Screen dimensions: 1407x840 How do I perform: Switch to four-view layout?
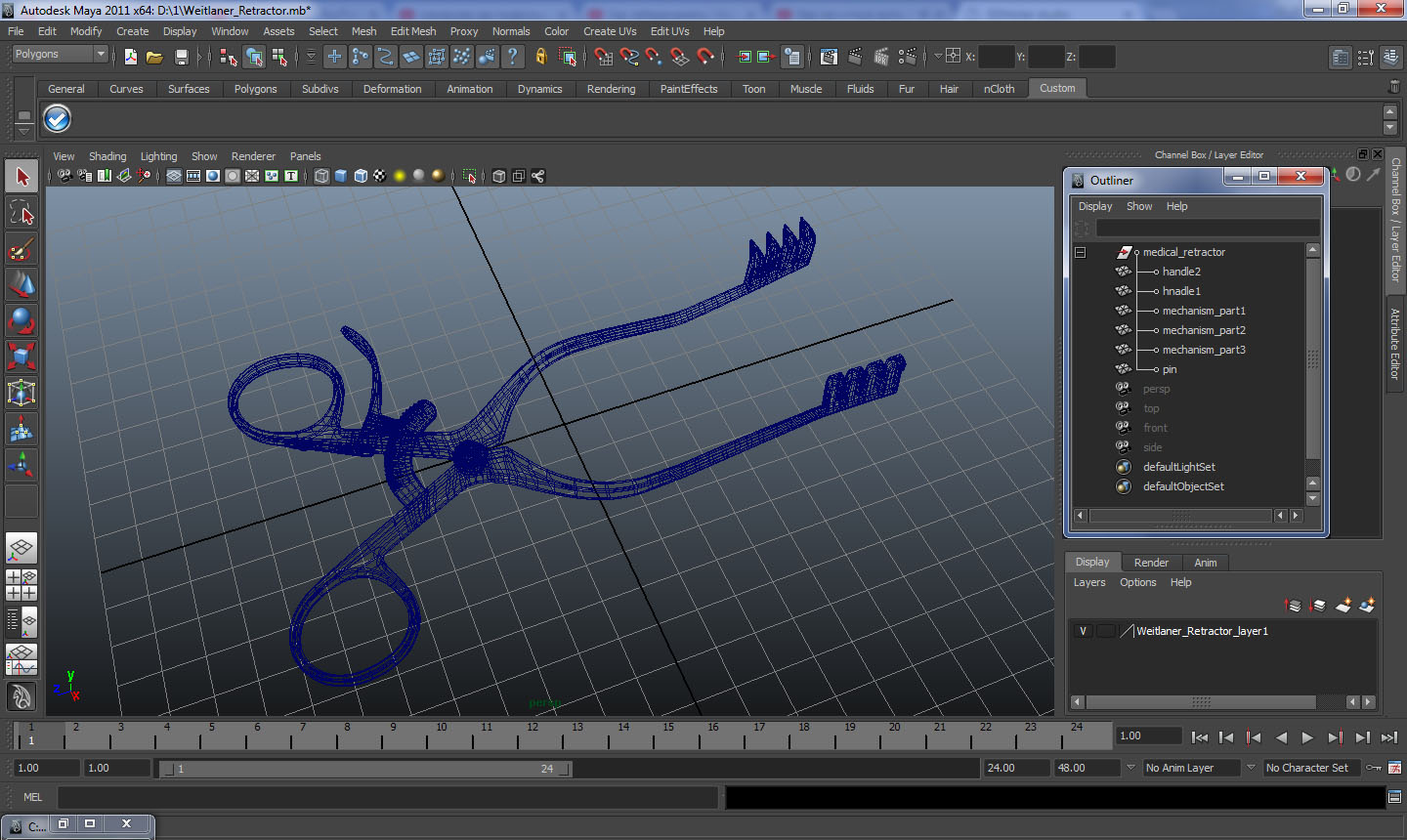tap(21, 584)
